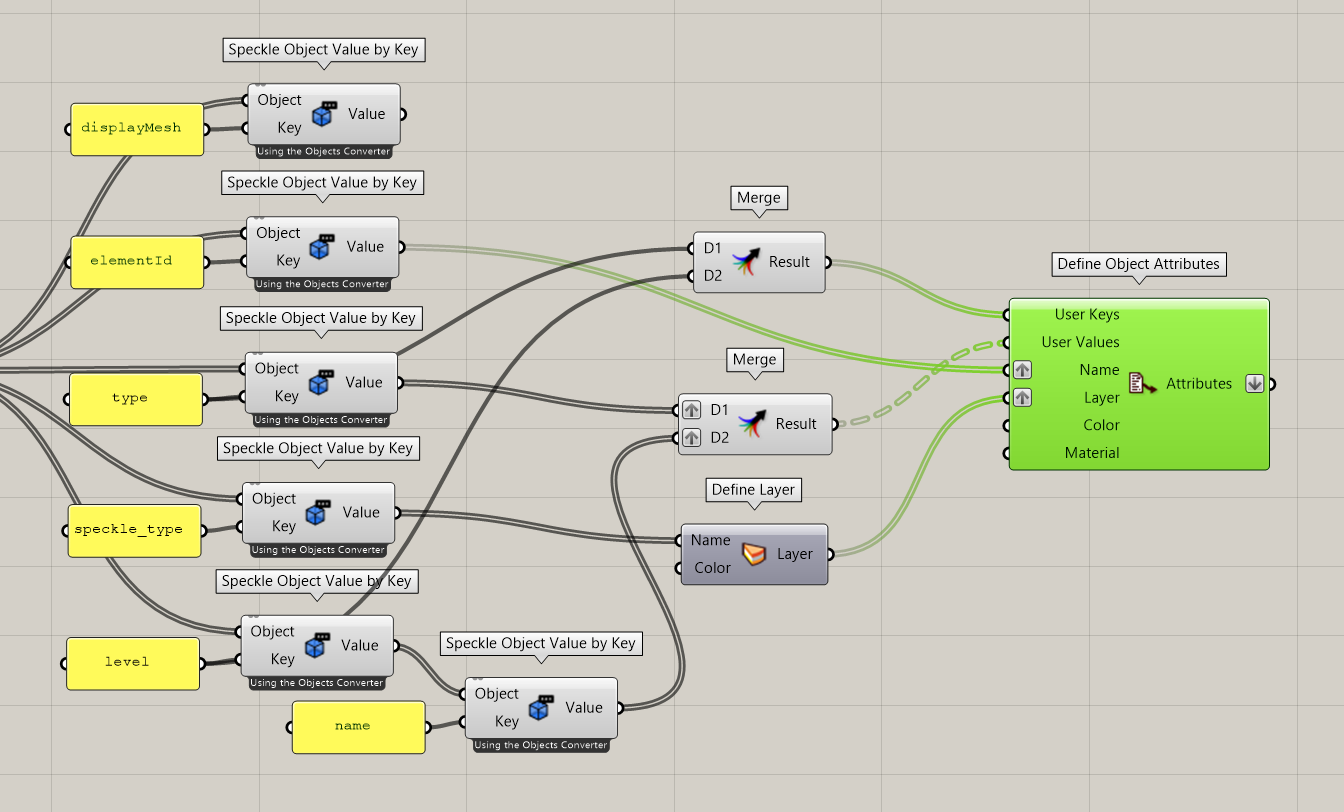This screenshot has width=1344, height=812.
Task: Click the graft arrow icon beside the Layer input
Action: 1022,397
